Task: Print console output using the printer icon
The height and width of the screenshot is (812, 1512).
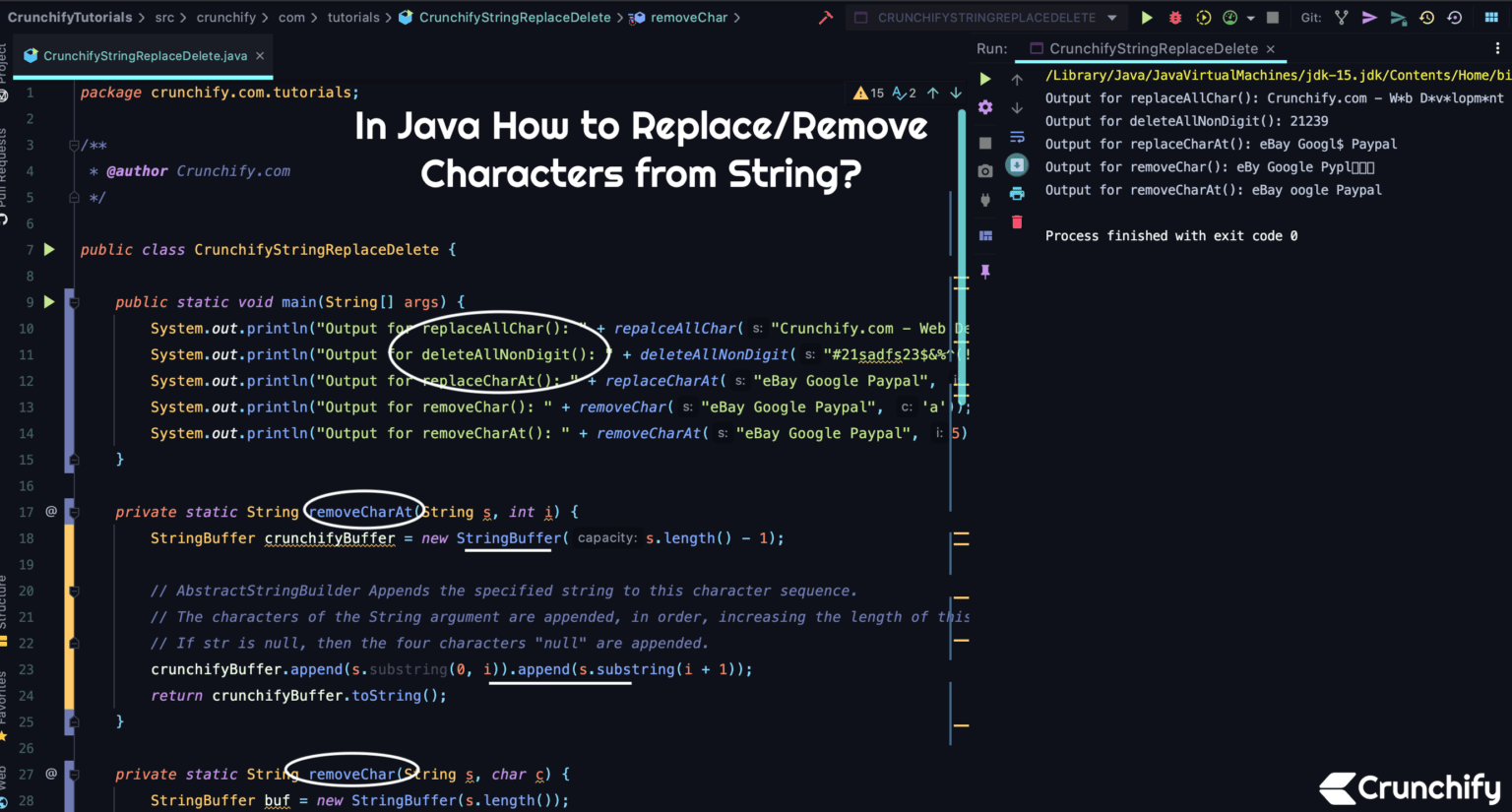Action: (1017, 193)
